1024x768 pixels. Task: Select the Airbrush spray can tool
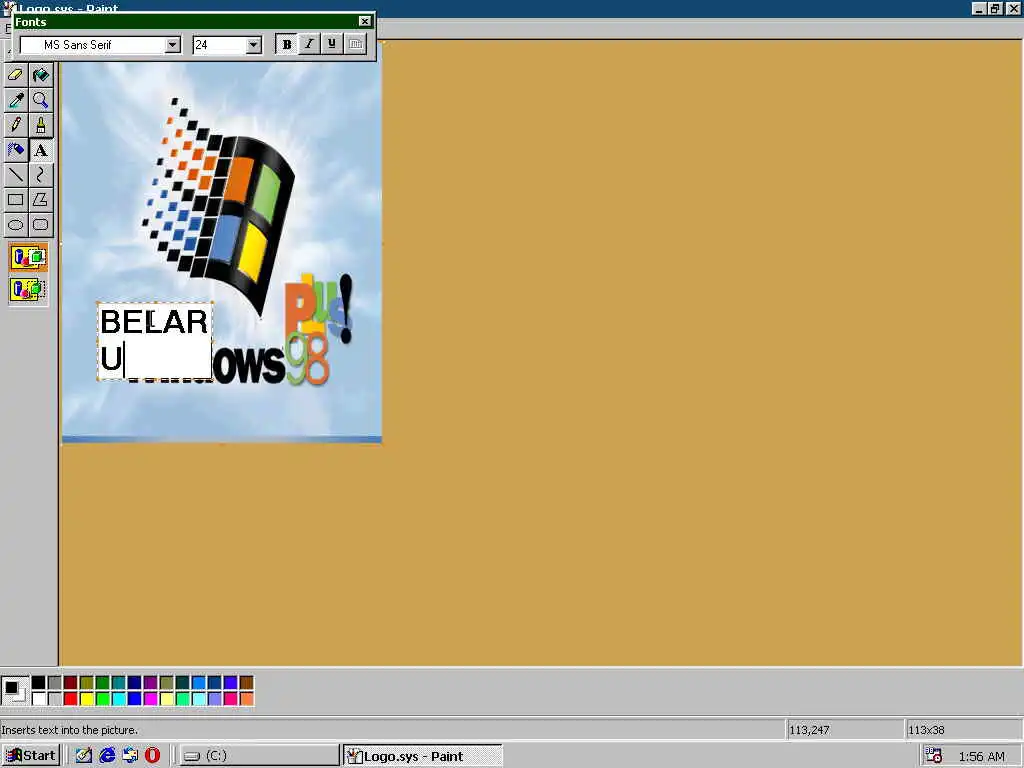click(x=16, y=150)
